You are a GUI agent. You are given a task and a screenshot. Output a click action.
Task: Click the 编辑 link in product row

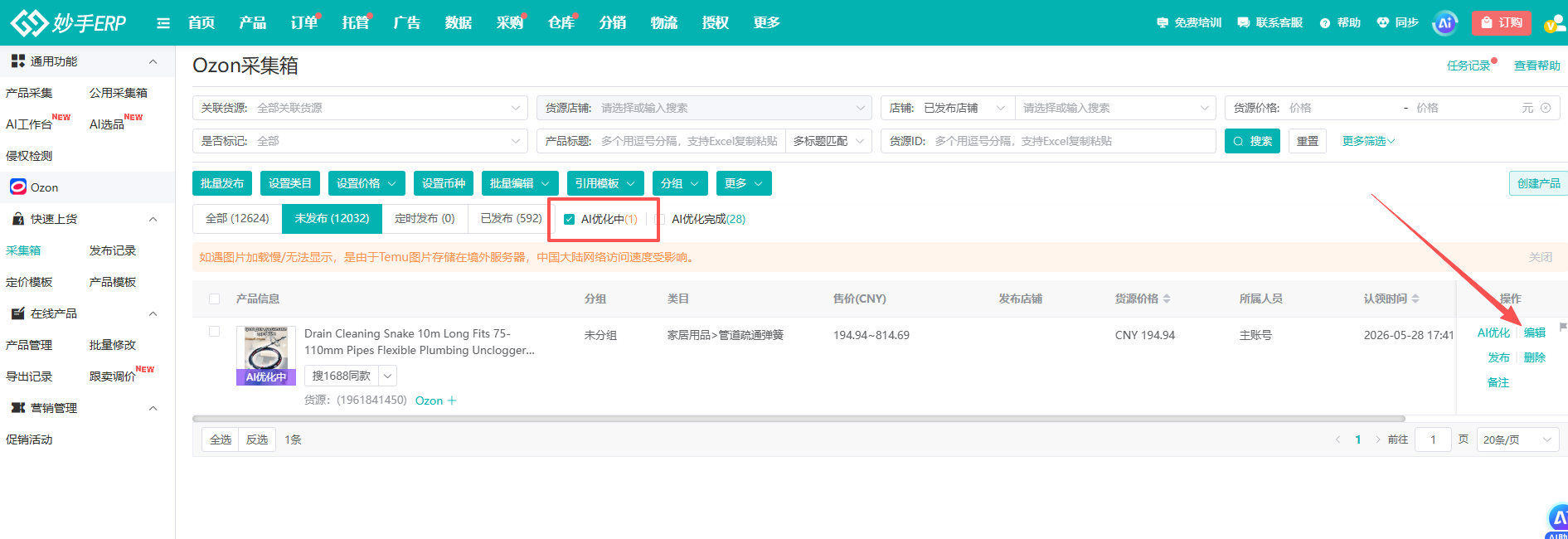click(1535, 333)
